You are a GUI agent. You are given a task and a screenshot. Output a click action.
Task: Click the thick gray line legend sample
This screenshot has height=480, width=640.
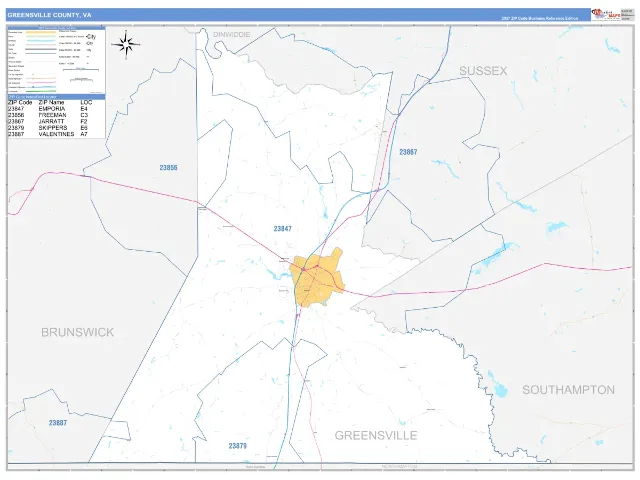(41, 49)
